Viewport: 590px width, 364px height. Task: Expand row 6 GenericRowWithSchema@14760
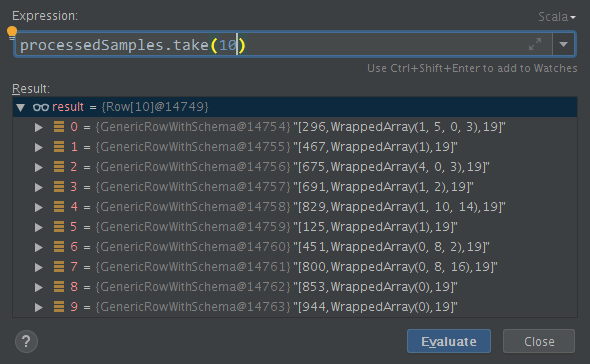38,247
